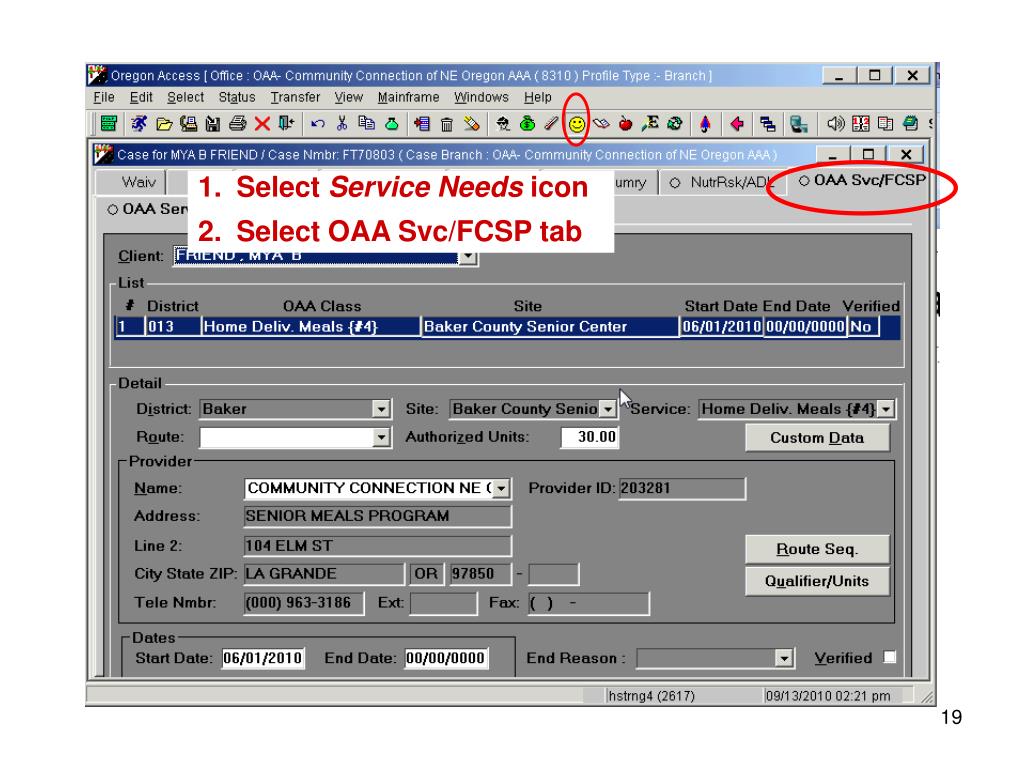The image size is (1024, 768).
Task: Select the OAA Svc/FCSP tab
Action: (x=862, y=180)
